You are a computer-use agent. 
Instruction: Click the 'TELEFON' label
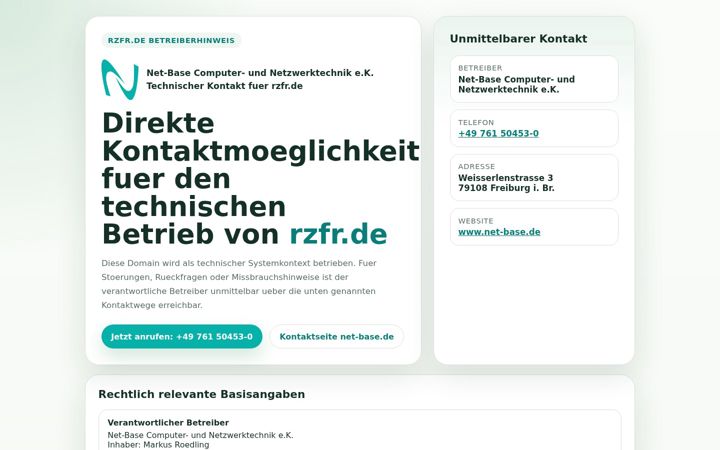point(476,123)
